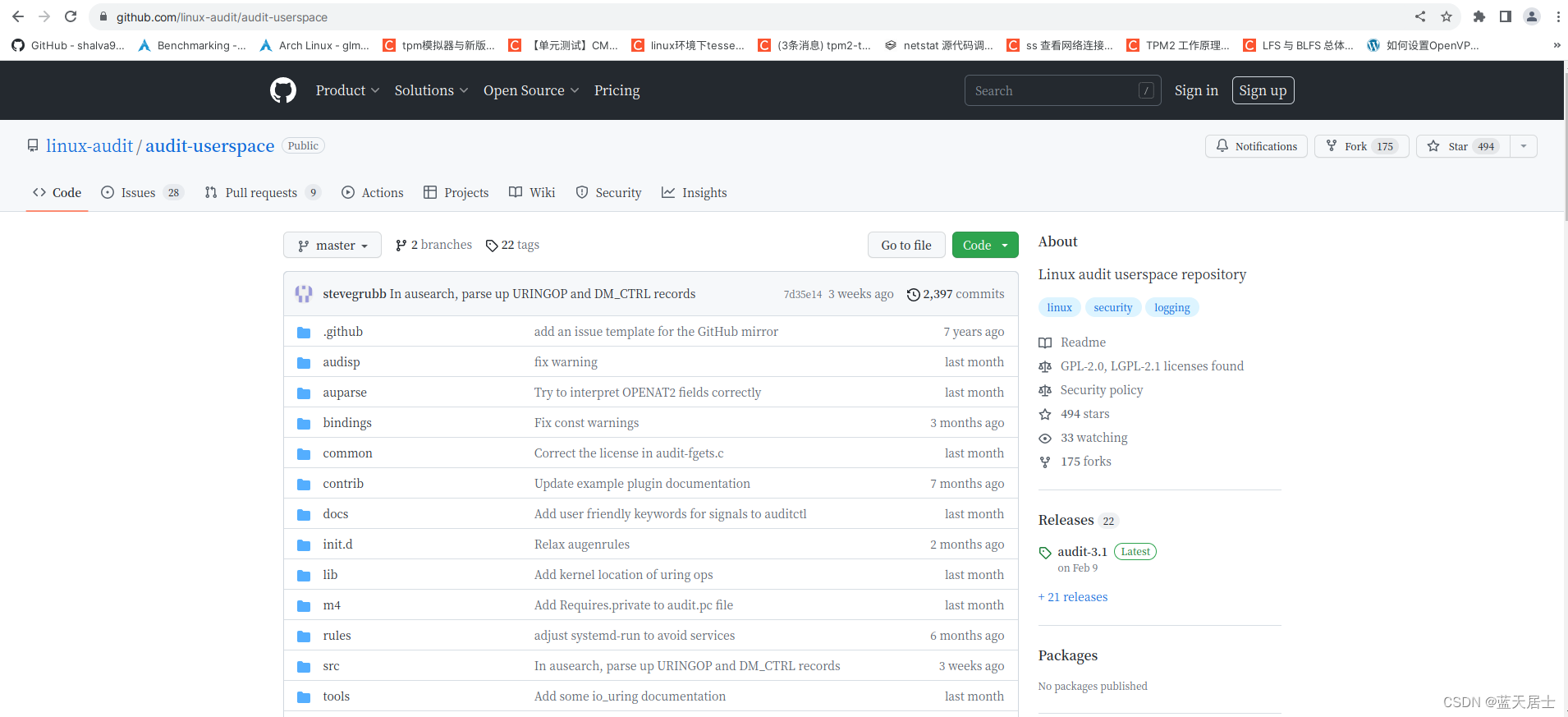The height and width of the screenshot is (717, 1568).
Task: Open the 2 branches link
Action: [433, 245]
